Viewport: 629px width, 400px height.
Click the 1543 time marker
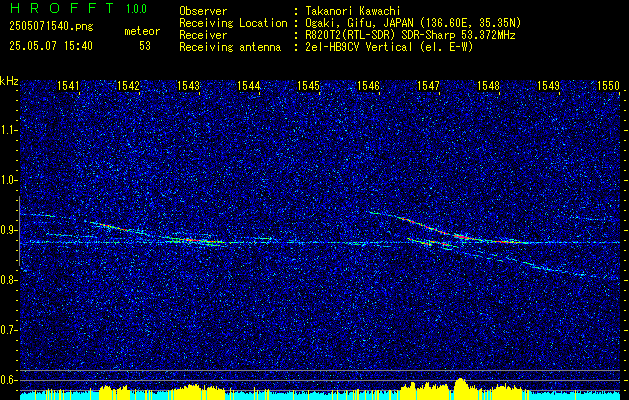pos(188,86)
